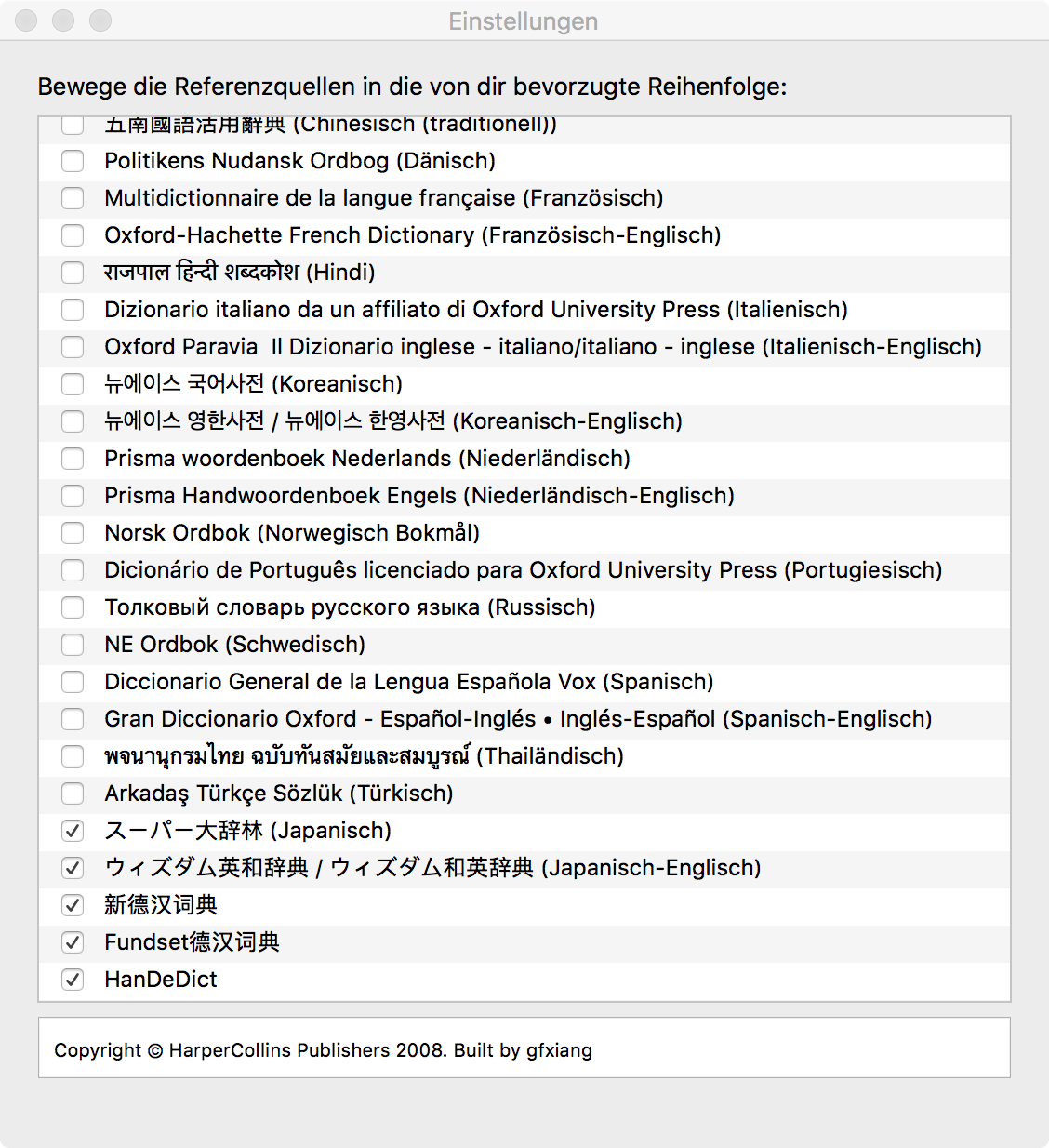Screen dimensions: 1049x1148
Task: Click the copyright info text field
Action: click(x=524, y=1048)
